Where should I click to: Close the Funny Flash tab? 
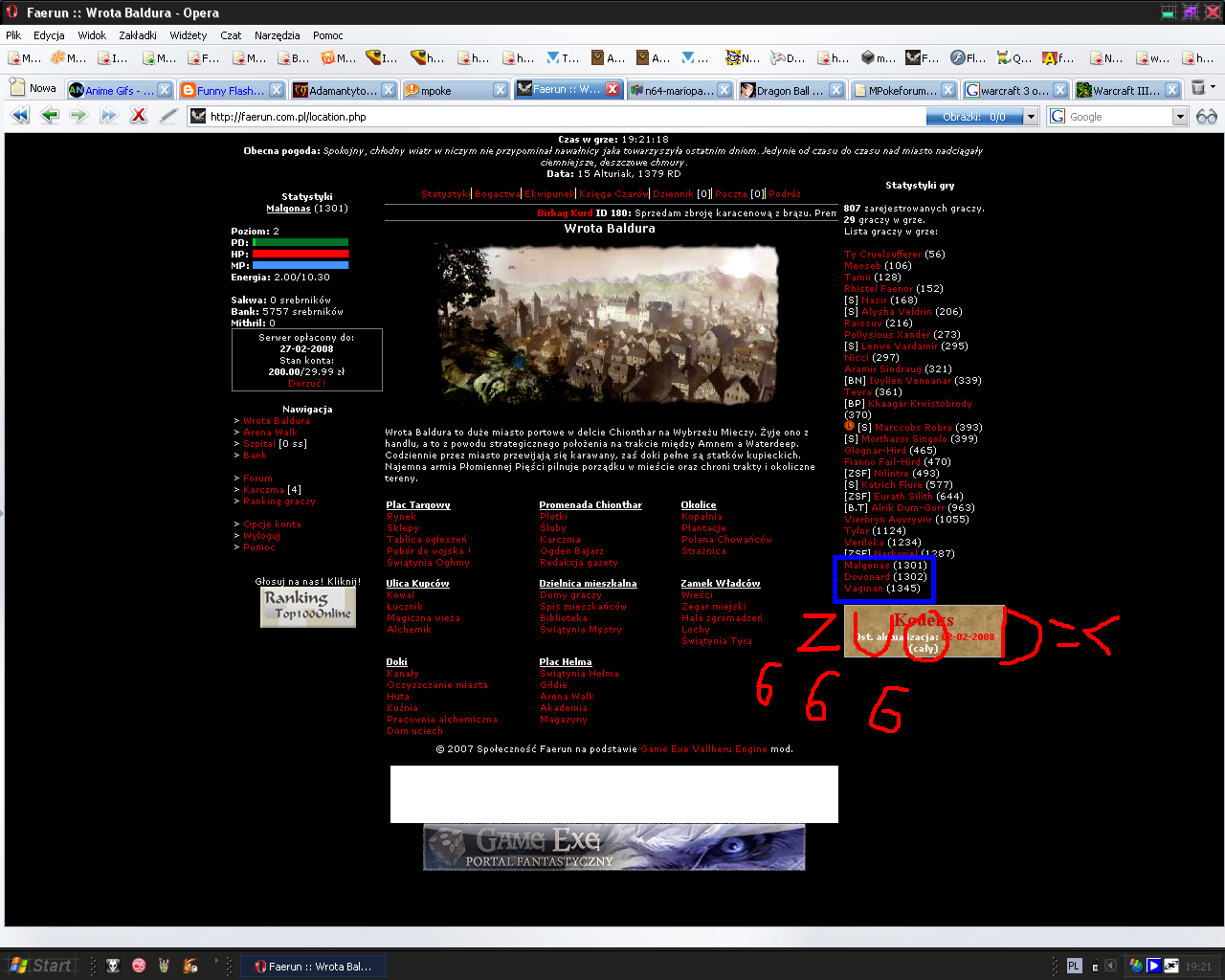point(277,90)
